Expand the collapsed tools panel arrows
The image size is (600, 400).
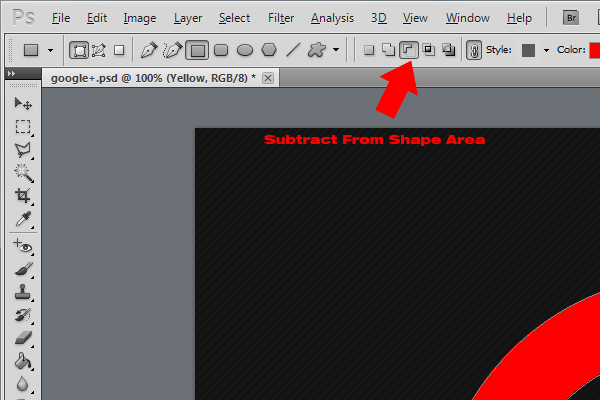coord(12,73)
